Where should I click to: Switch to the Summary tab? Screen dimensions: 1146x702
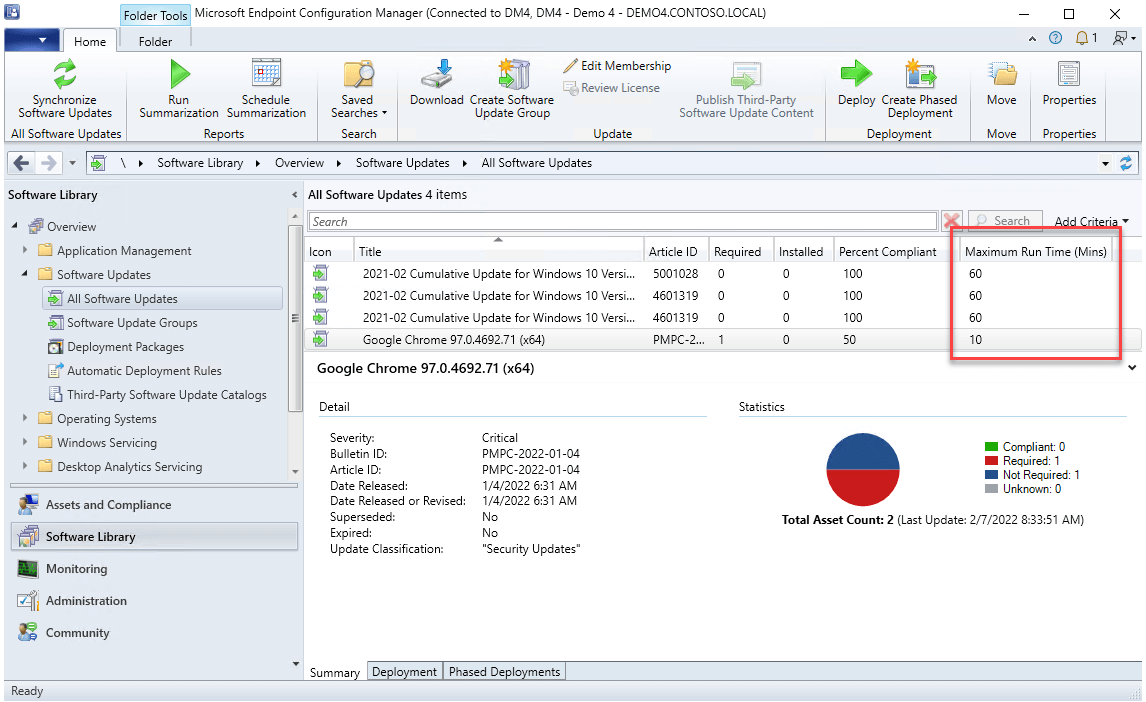(335, 672)
